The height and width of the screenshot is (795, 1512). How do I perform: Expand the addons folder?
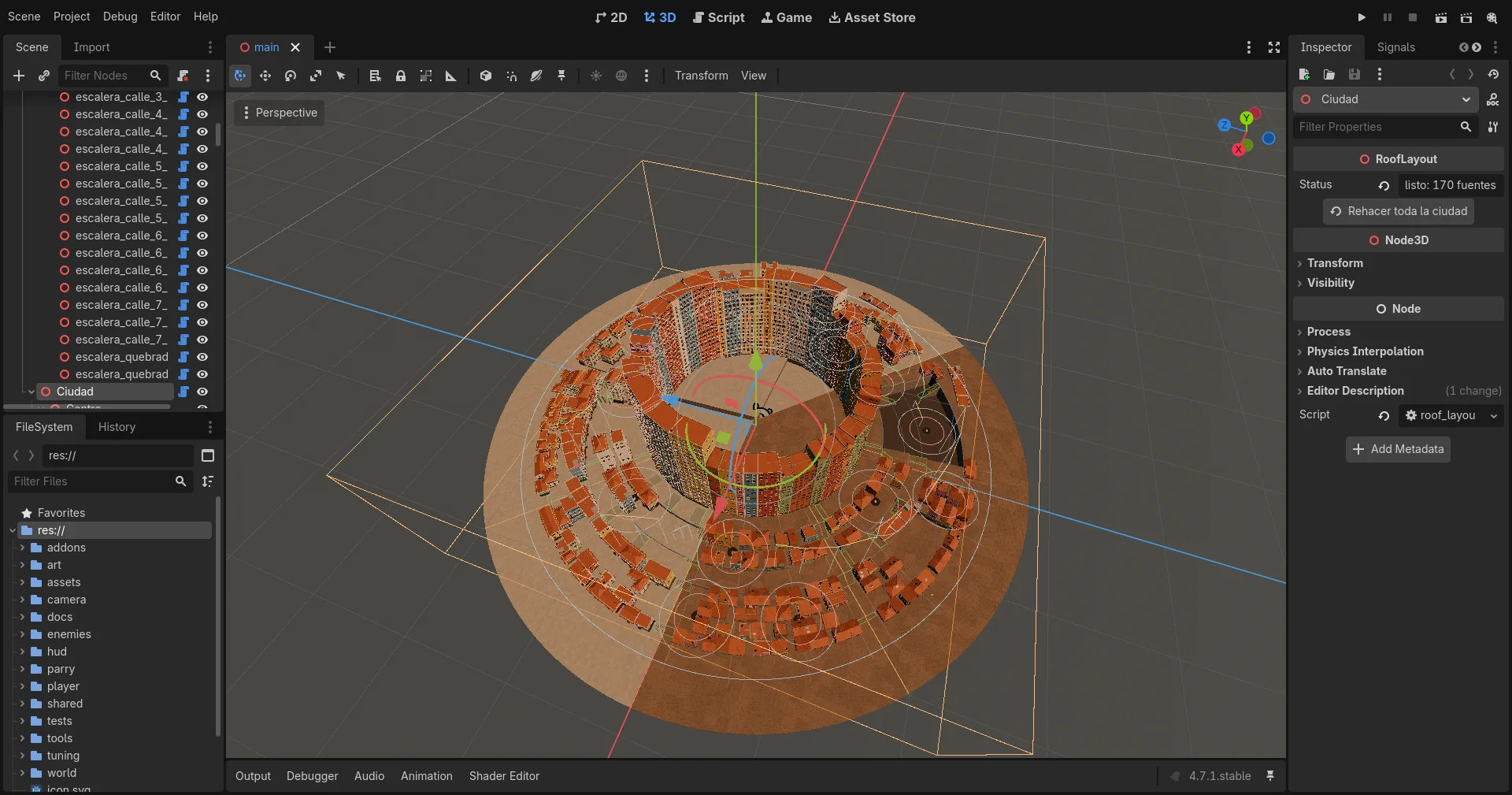coord(22,548)
